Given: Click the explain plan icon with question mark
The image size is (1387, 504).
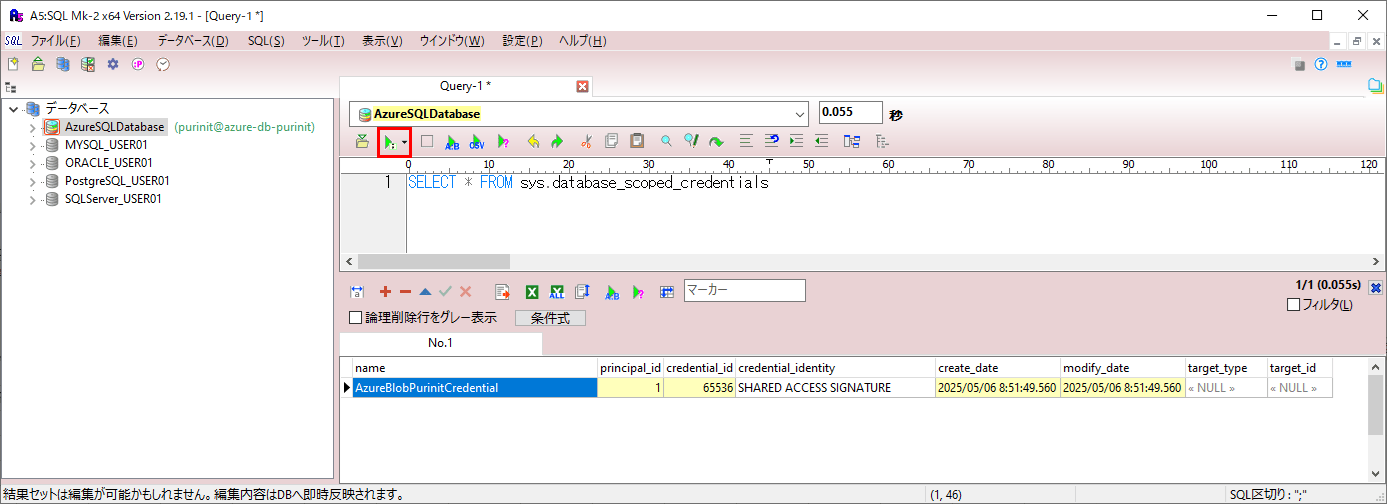Looking at the screenshot, I should [503, 142].
